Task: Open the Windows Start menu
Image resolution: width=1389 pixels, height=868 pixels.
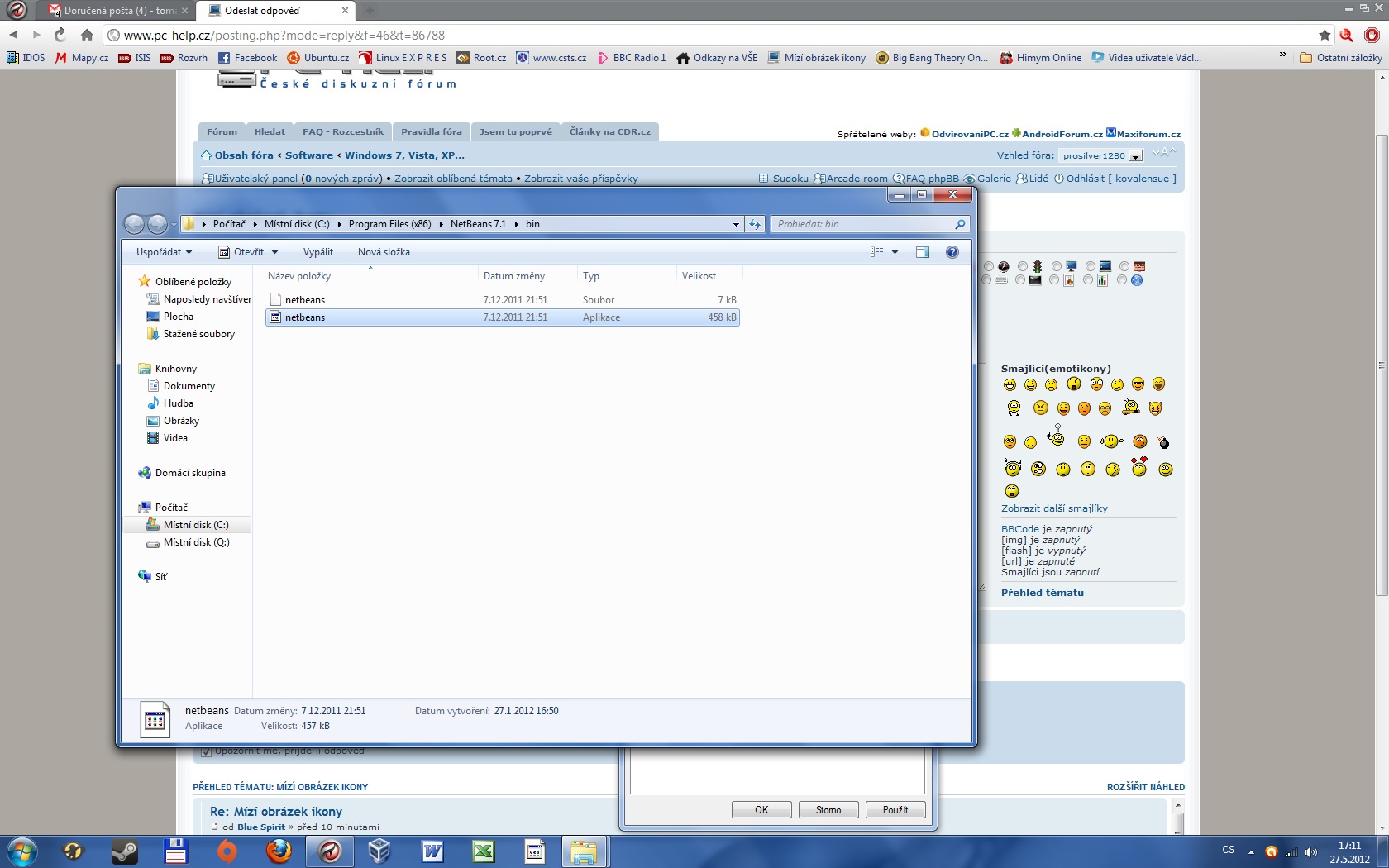Action: [x=21, y=851]
